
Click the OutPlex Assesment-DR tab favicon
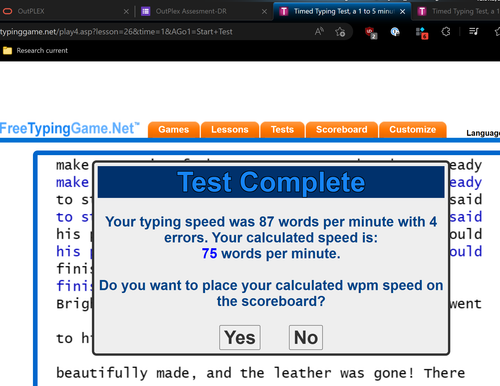click(x=146, y=11)
